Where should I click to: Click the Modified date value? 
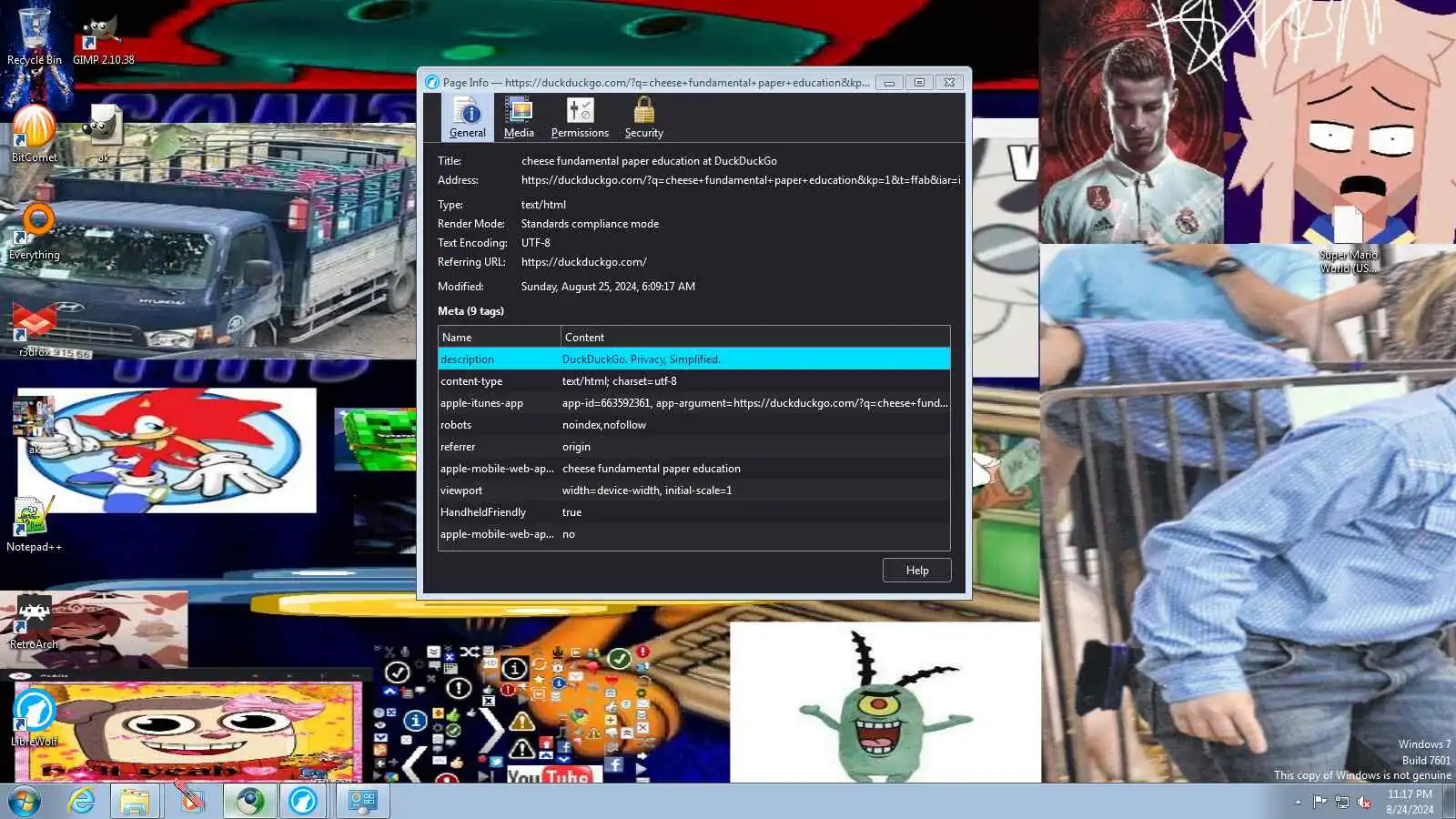click(x=608, y=287)
